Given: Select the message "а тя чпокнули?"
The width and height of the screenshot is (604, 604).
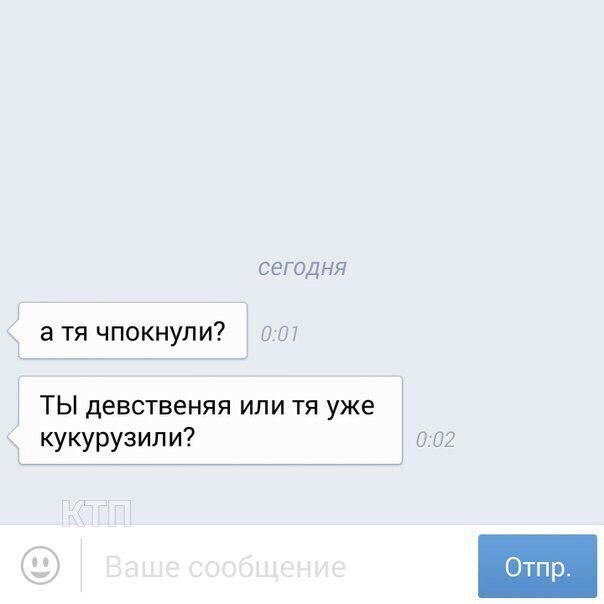Looking at the screenshot, I should (133, 331).
